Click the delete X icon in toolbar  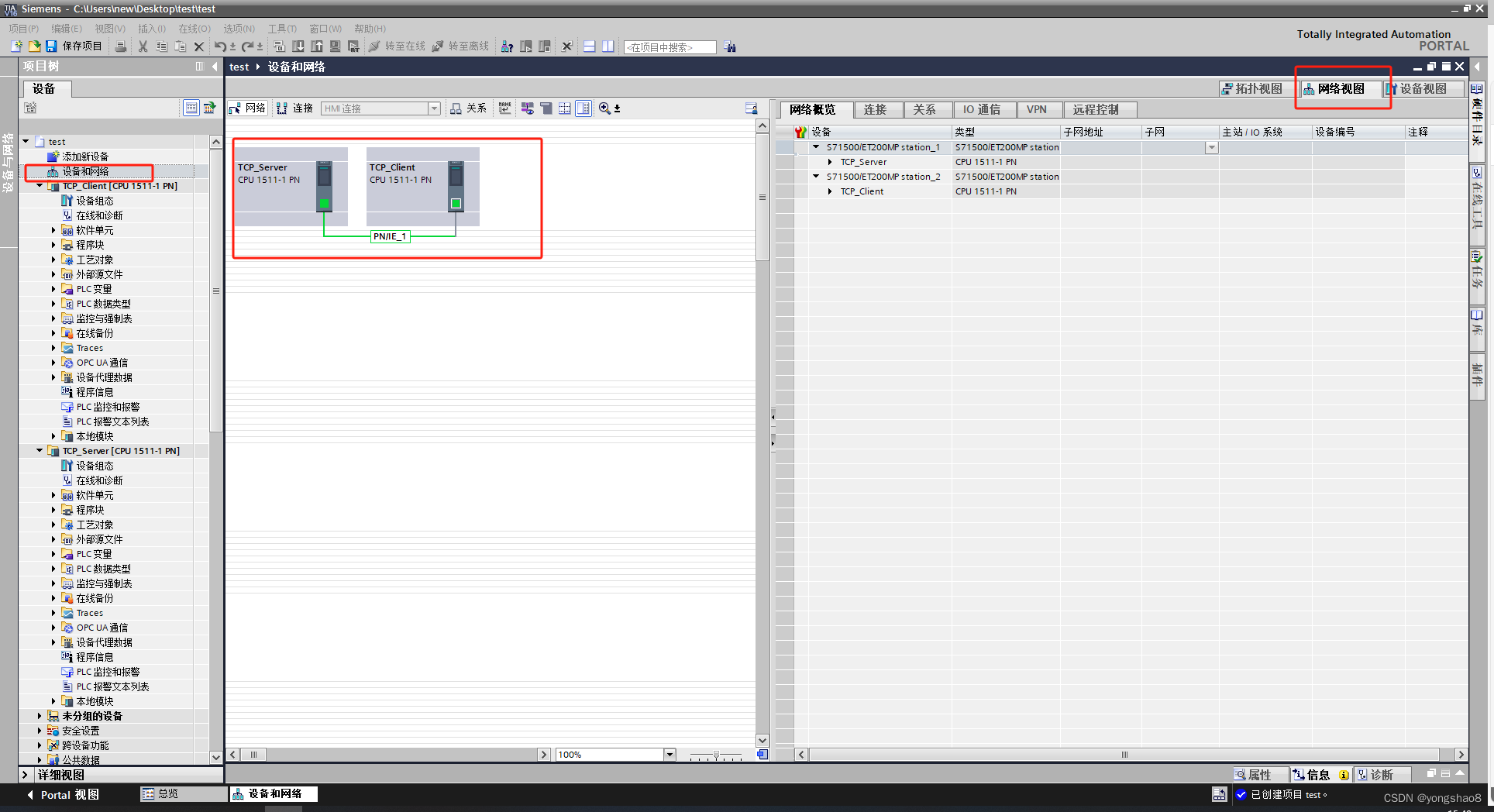pyautogui.click(x=199, y=46)
